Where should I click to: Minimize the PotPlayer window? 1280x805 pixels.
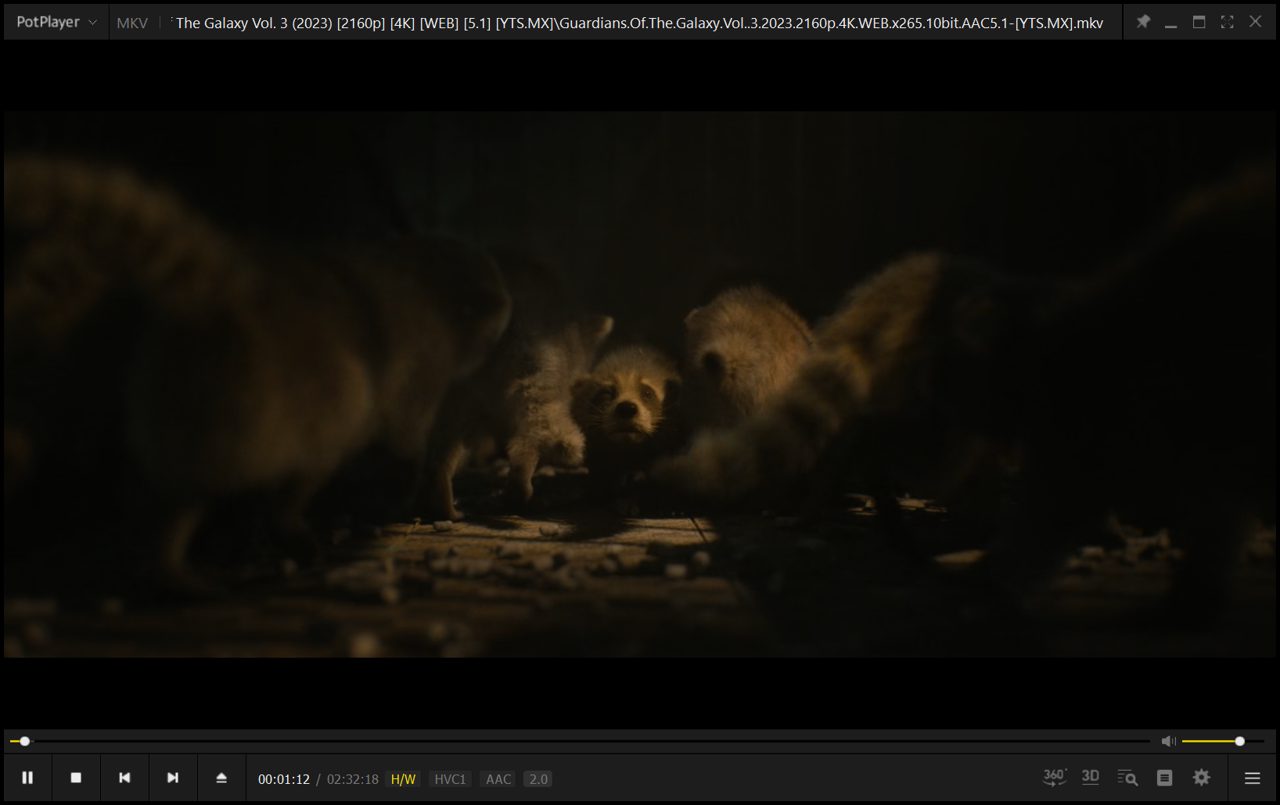tap(1171, 22)
